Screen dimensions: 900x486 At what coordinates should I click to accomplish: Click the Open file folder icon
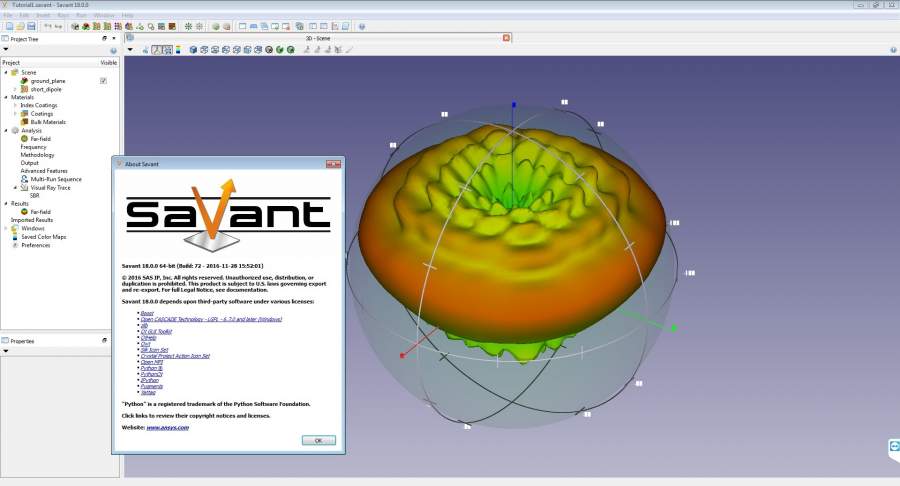click(x=20, y=26)
